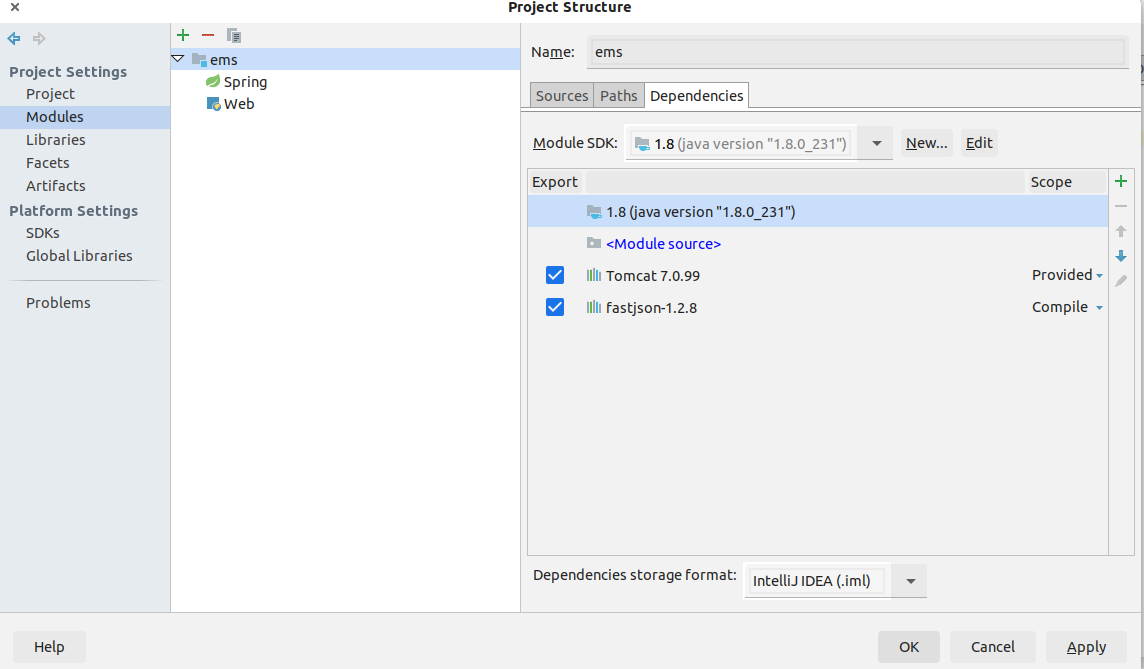Collapse the ems module tree node
The width and height of the screenshot is (1144, 669).
pos(178,58)
